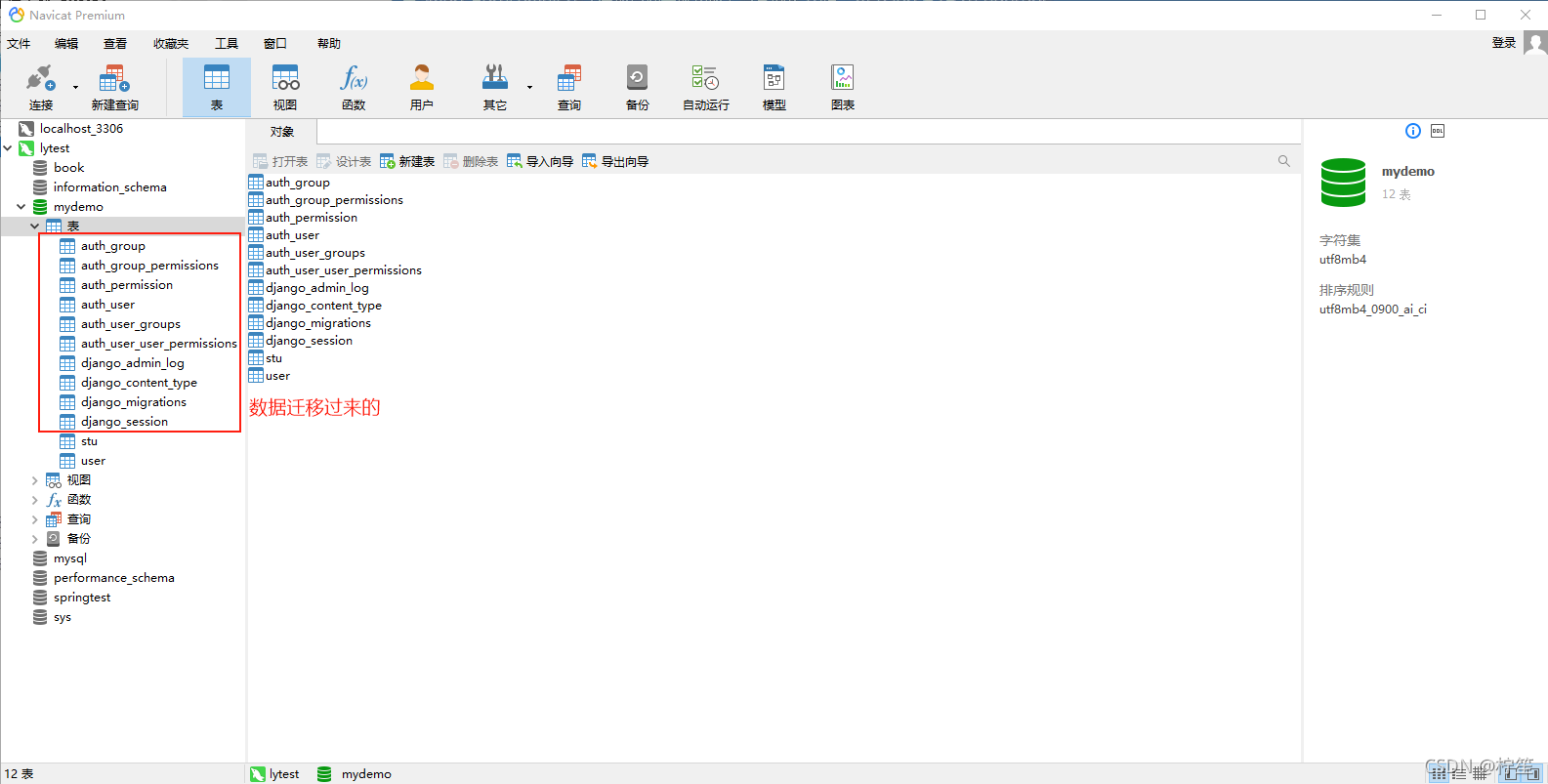Open the 文件 menu
The image size is (1548, 784).
[x=19, y=44]
